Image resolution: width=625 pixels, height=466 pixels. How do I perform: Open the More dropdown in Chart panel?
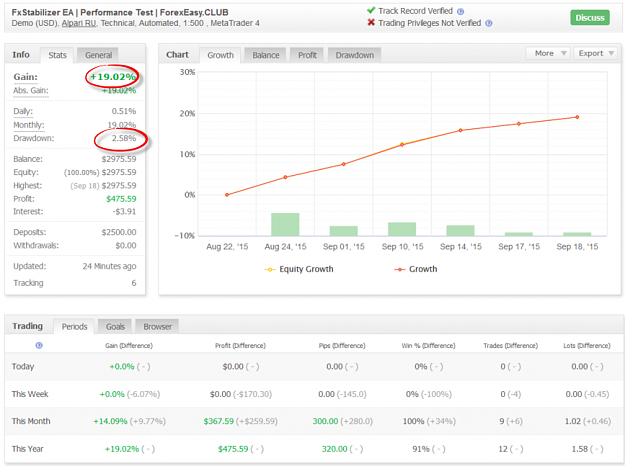pos(549,53)
